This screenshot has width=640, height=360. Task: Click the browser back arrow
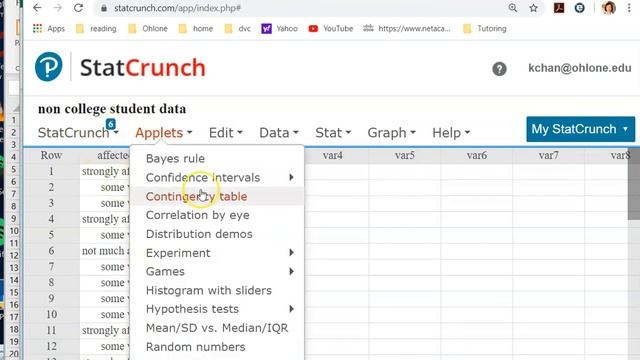point(37,8)
